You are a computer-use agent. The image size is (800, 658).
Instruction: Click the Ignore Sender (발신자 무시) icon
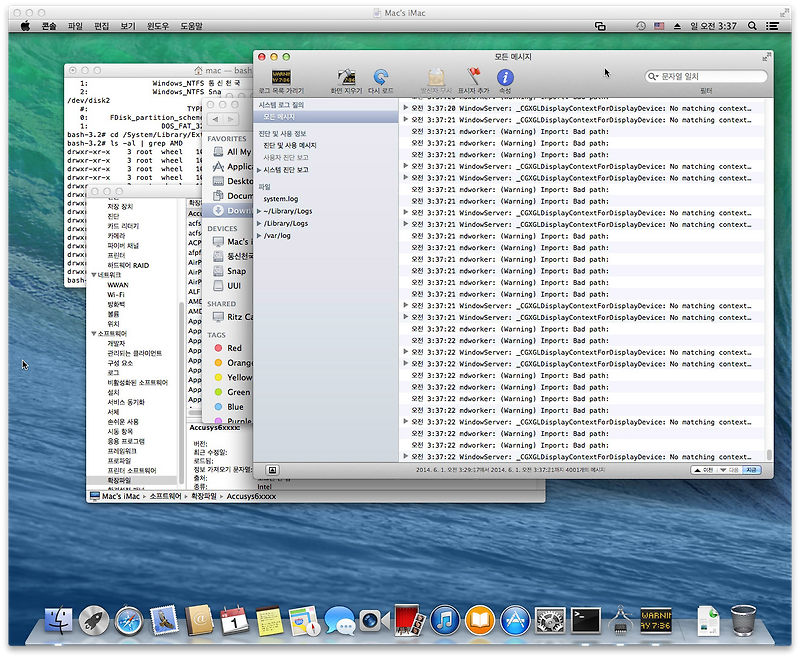pos(436,77)
